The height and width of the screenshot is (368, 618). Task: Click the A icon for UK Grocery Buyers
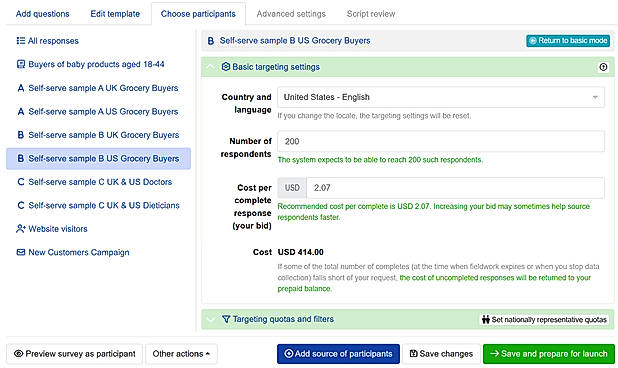[x=21, y=88]
